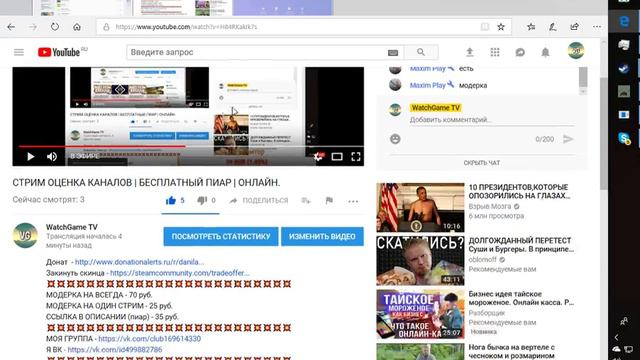
Task: Click СКРЫТЬ ЧАТ to hide chat
Action: (482, 163)
